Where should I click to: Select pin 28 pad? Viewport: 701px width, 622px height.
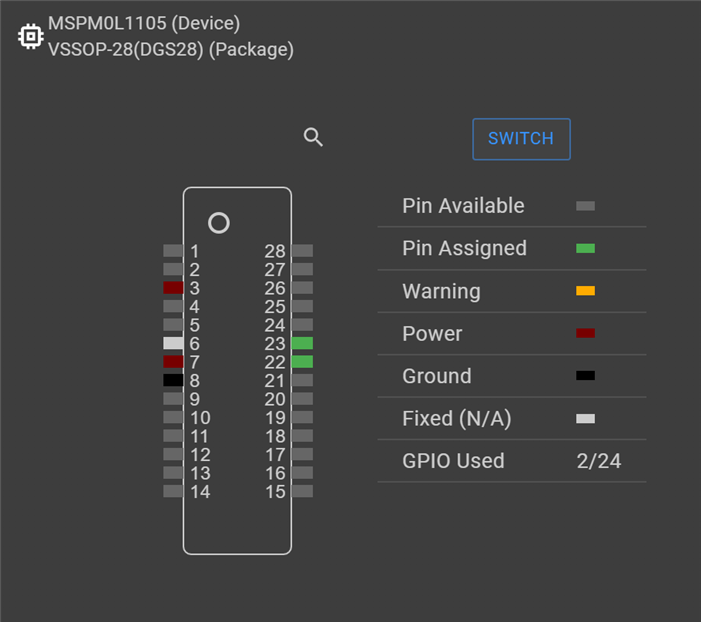[302, 250]
